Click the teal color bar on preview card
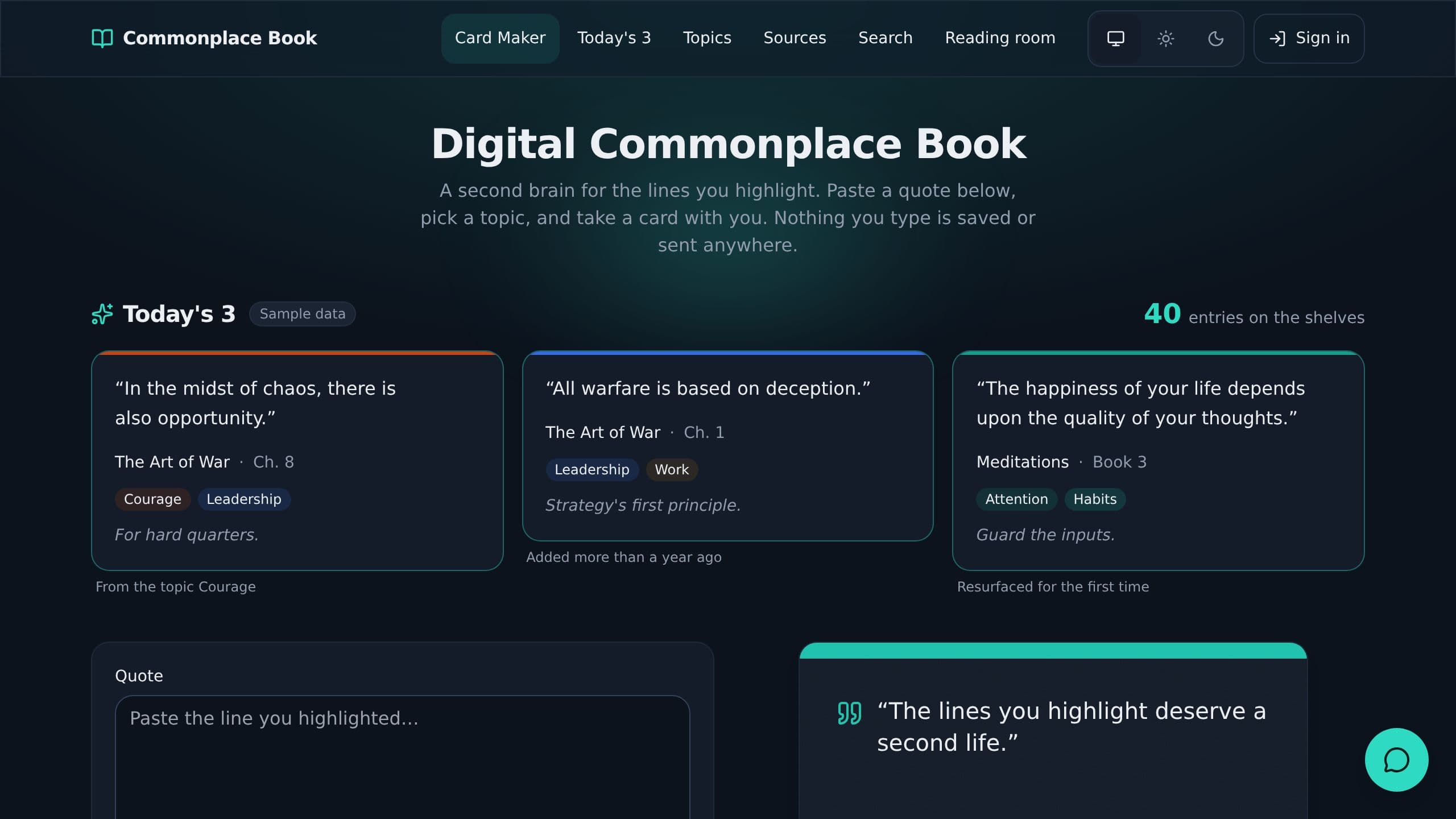The image size is (1456, 819). [x=1053, y=651]
